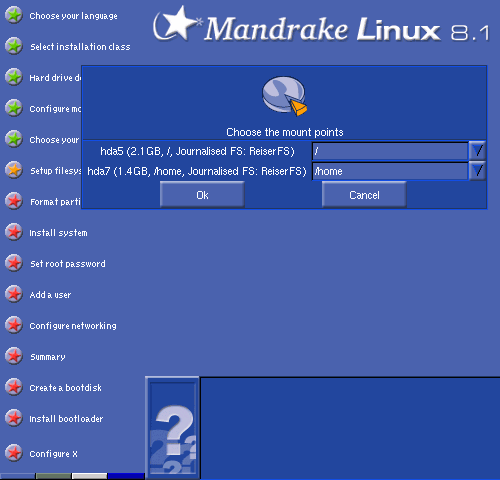This screenshot has height=480, width=500.
Task: Go to Select installation class step
Action: tap(80, 47)
